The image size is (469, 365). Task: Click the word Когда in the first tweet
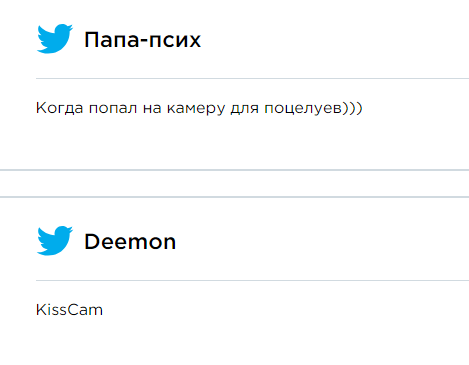pyautogui.click(x=59, y=108)
